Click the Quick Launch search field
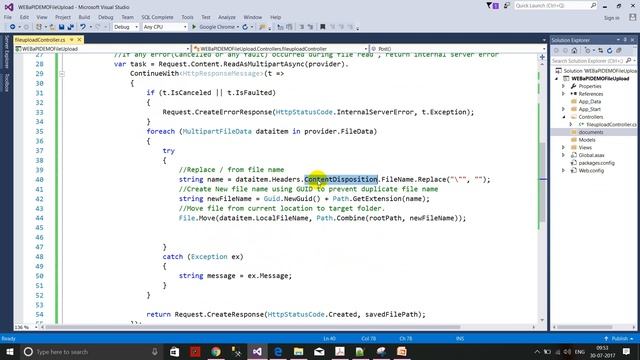This screenshot has height=360, width=640. pos(555,5)
